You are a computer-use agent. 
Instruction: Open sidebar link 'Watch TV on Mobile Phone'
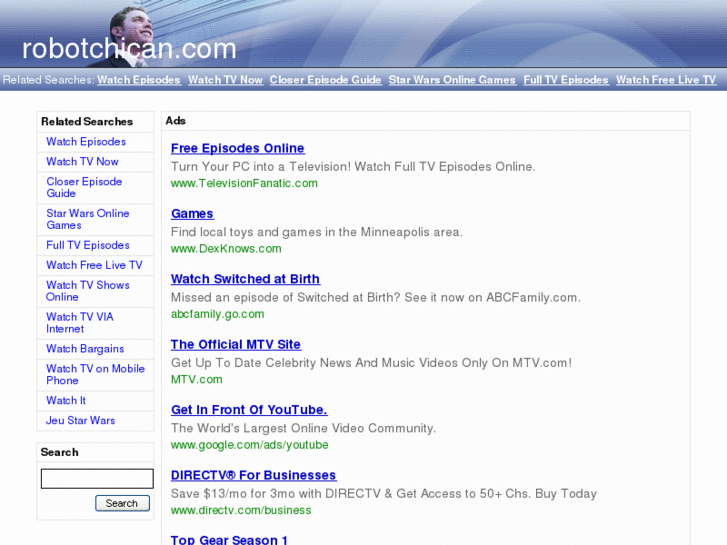[96, 374]
